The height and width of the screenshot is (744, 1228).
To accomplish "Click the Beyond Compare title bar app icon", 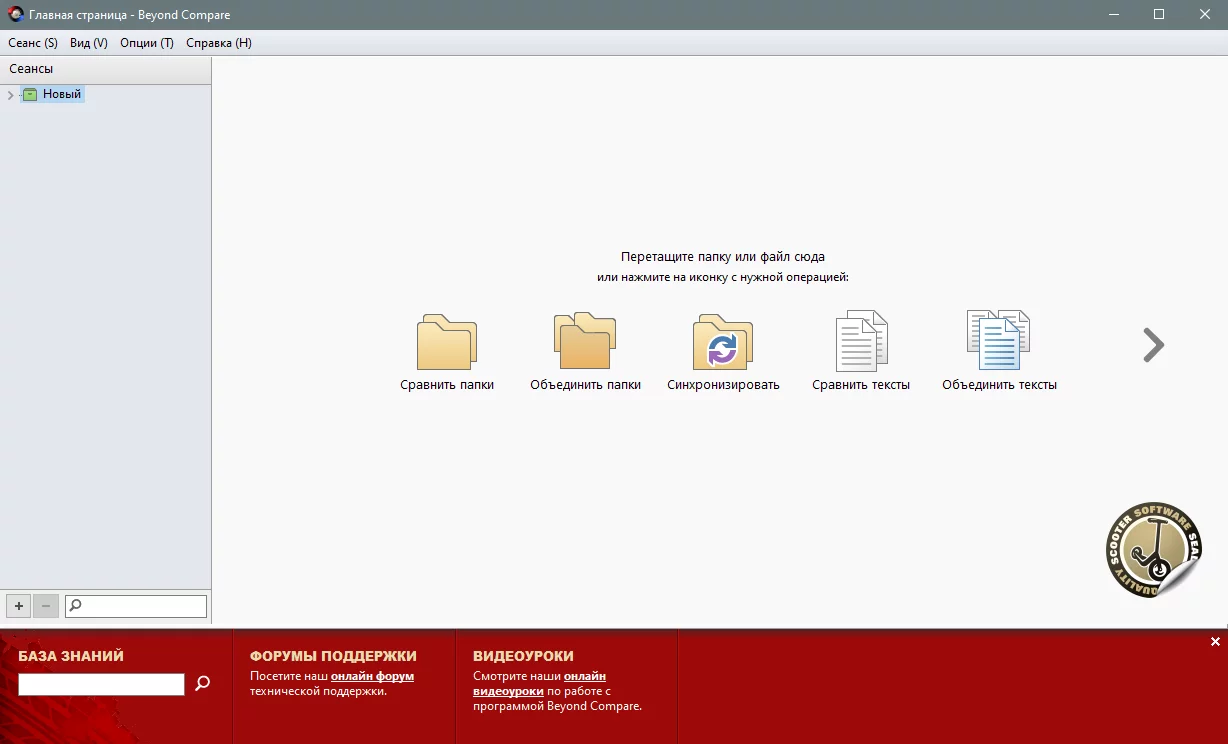I will point(16,15).
